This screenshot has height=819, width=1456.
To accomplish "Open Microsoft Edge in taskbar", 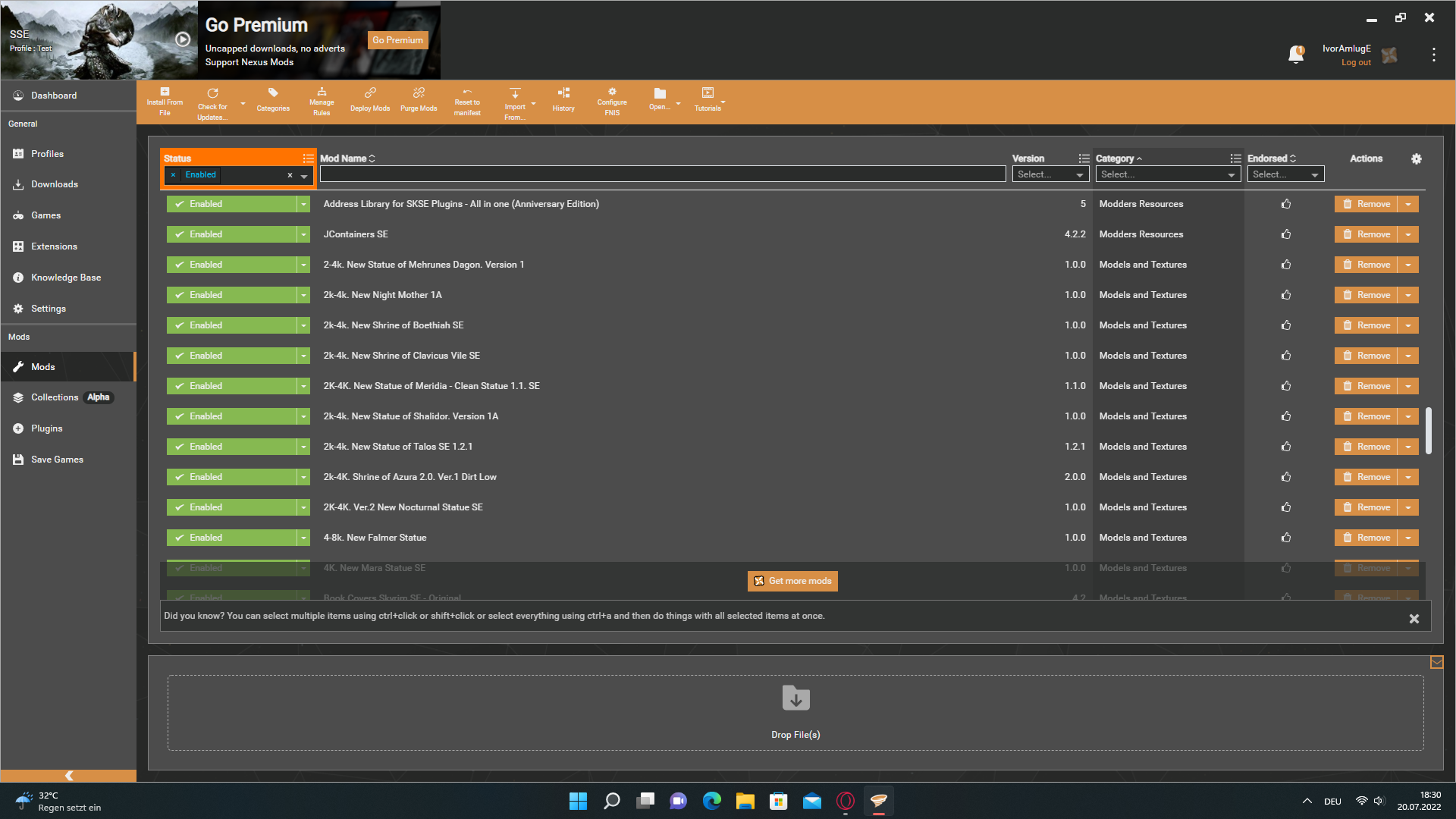I will click(712, 801).
